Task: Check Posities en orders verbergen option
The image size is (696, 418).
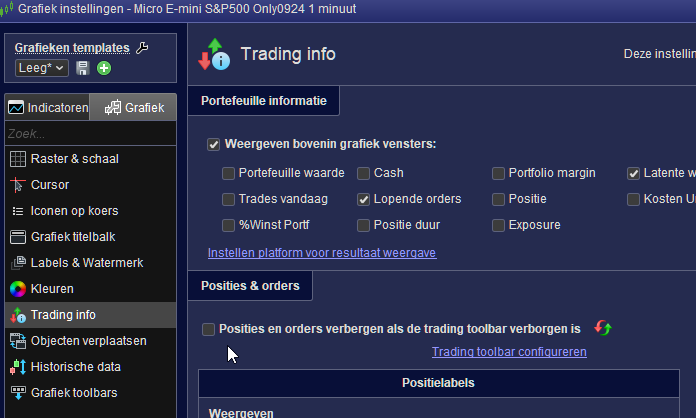Action: tap(208, 329)
